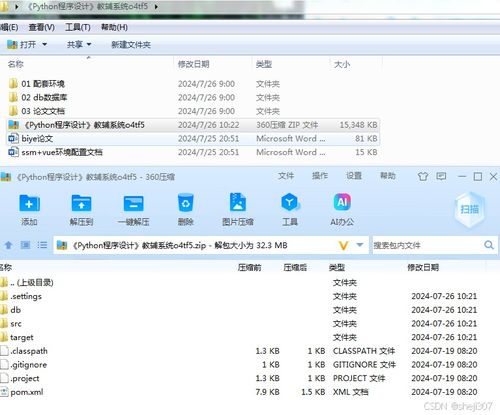Click the 2024/7/26 10:22 date cell
Screen dimensions: 500x415
(208, 125)
